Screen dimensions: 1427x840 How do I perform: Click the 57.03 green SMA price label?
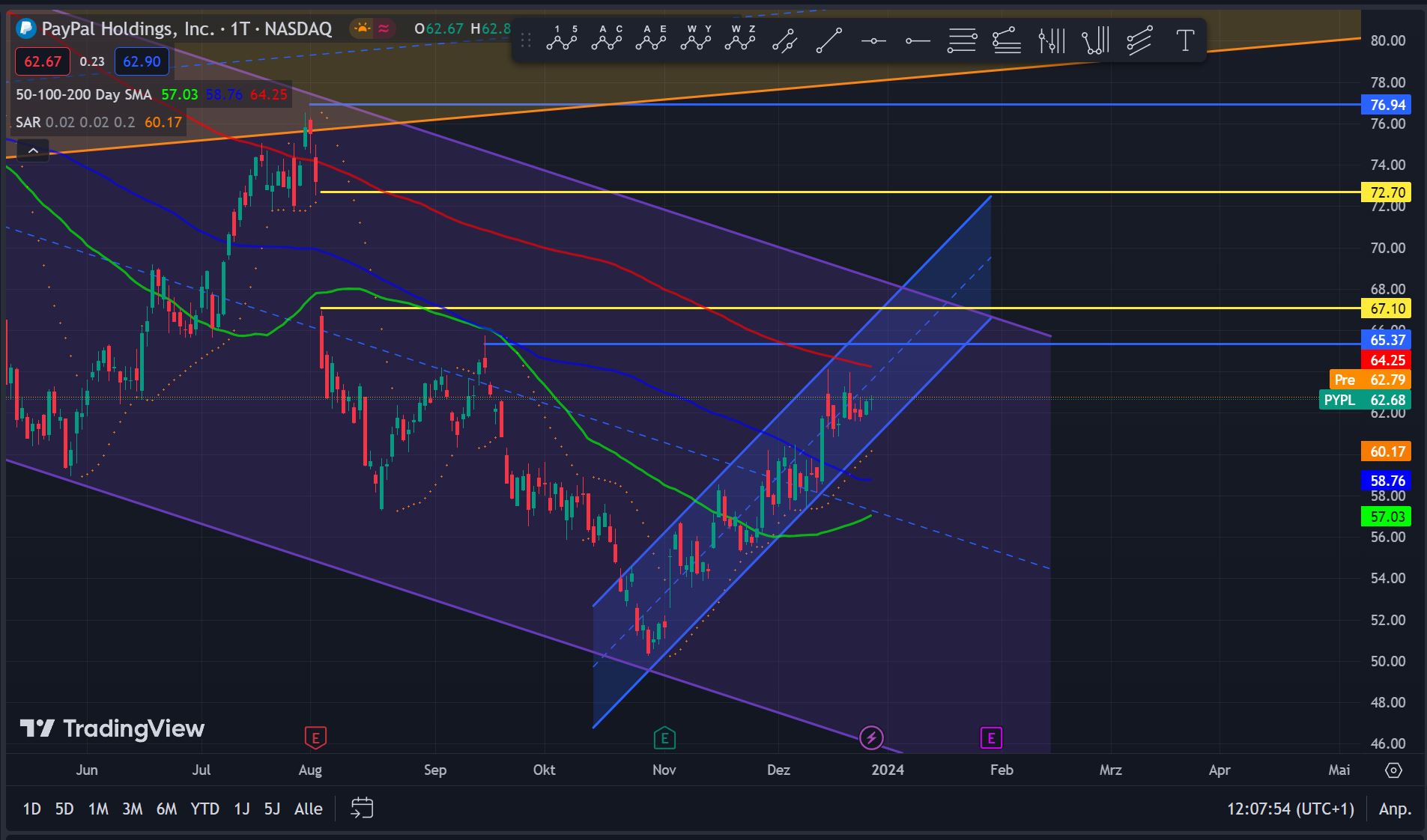click(1387, 517)
